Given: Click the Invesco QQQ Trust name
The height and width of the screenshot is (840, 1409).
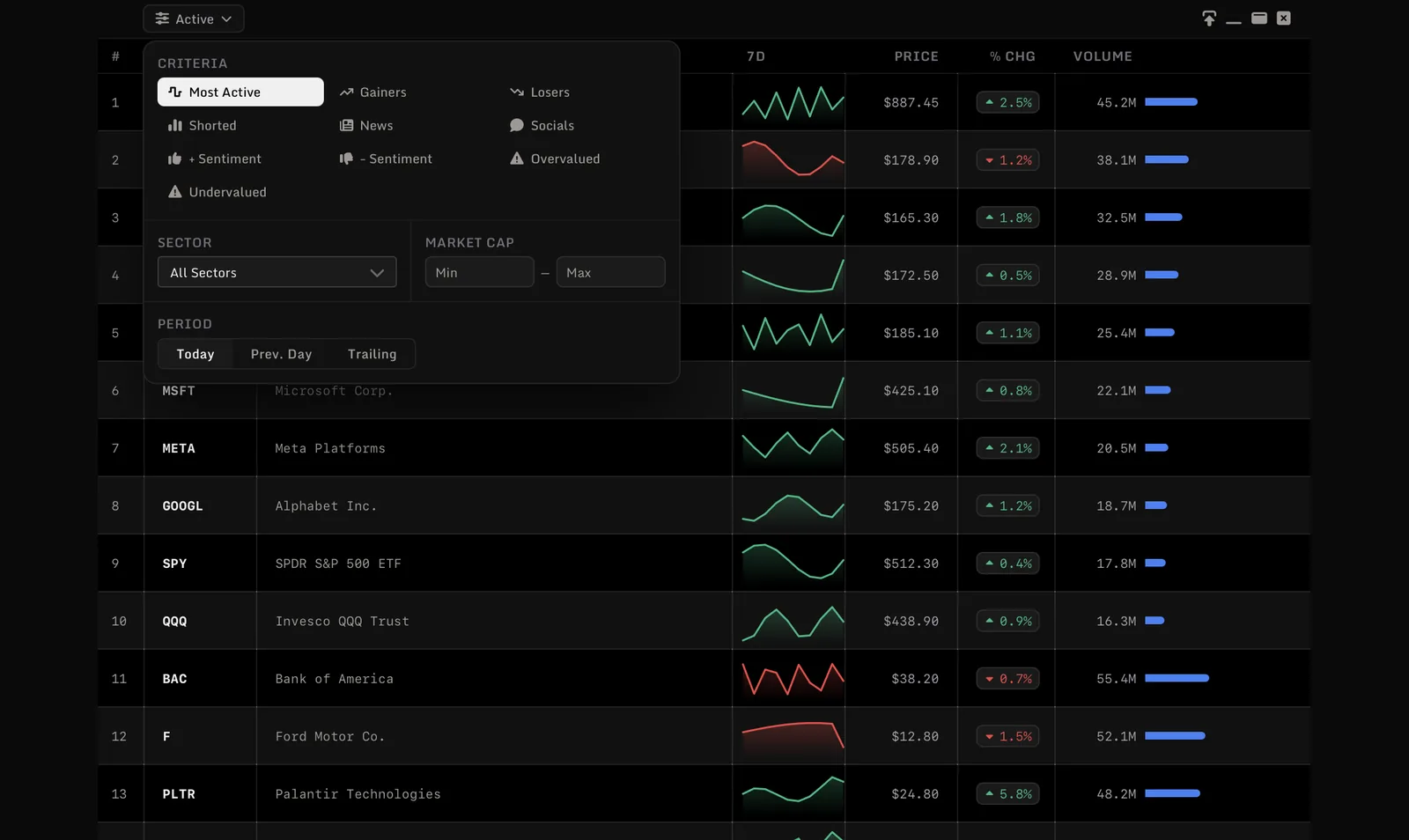Looking at the screenshot, I should (342, 622).
